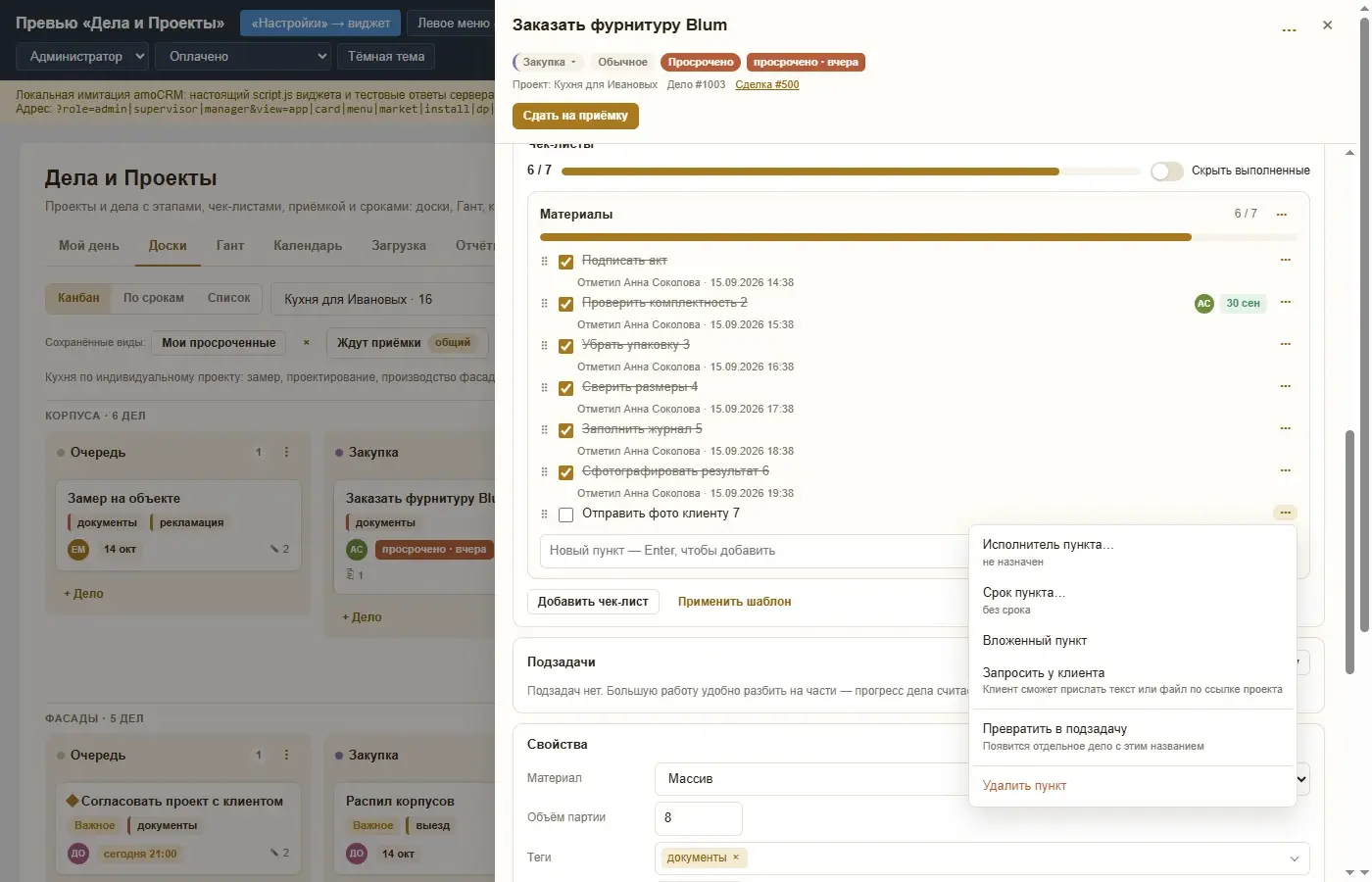Open the «Сделка #500» link

[767, 85]
